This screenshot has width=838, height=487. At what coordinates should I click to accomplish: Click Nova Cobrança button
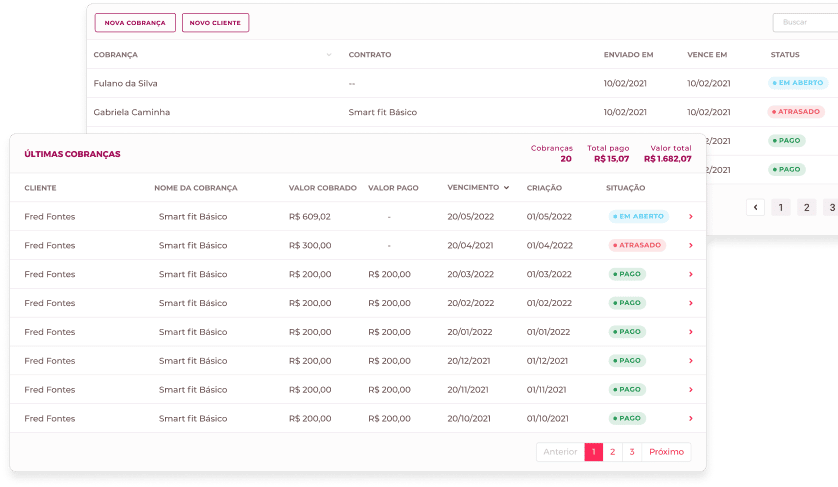(135, 23)
